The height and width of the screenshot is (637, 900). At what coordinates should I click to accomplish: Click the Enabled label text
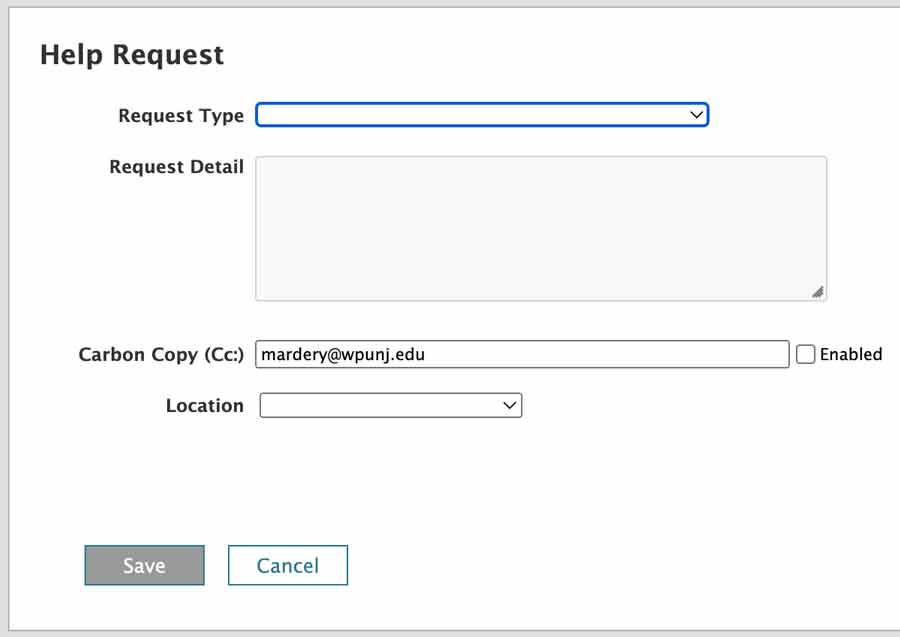851,354
